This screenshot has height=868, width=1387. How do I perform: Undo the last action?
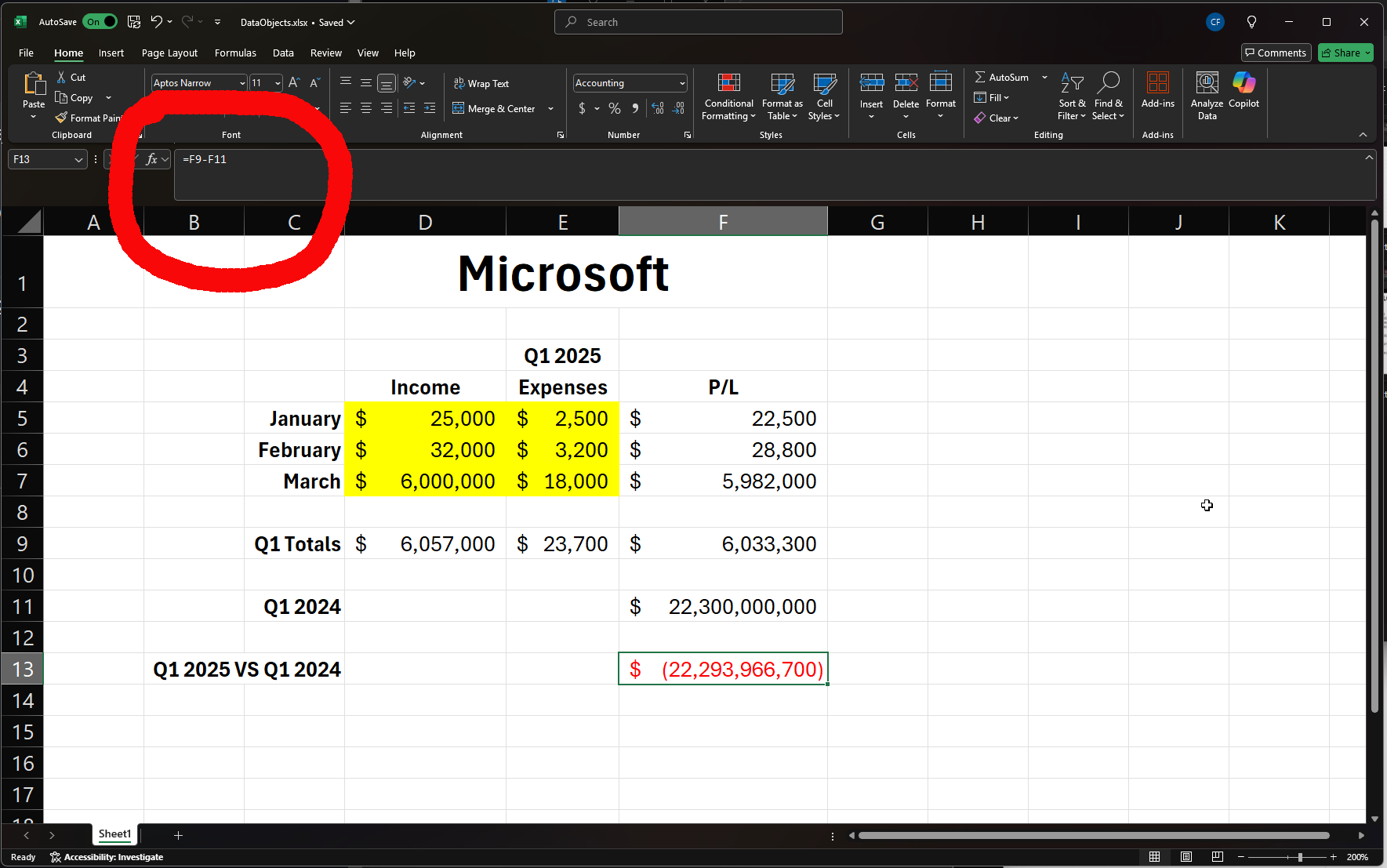[x=157, y=22]
